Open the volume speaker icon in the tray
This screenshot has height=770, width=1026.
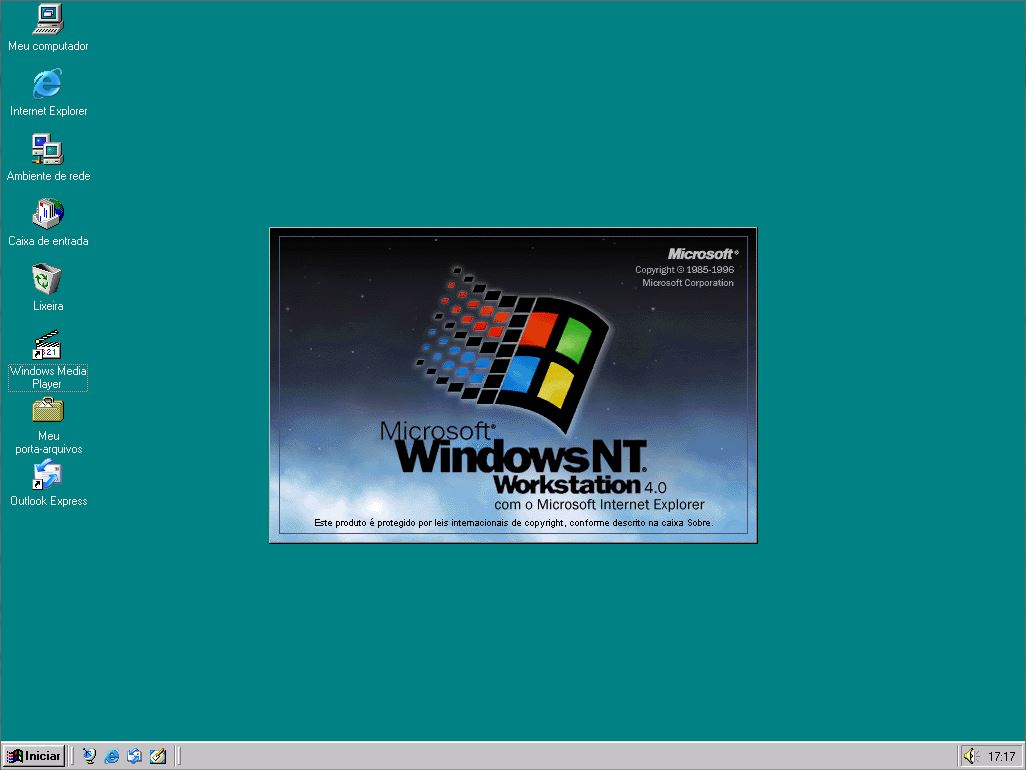coord(971,756)
